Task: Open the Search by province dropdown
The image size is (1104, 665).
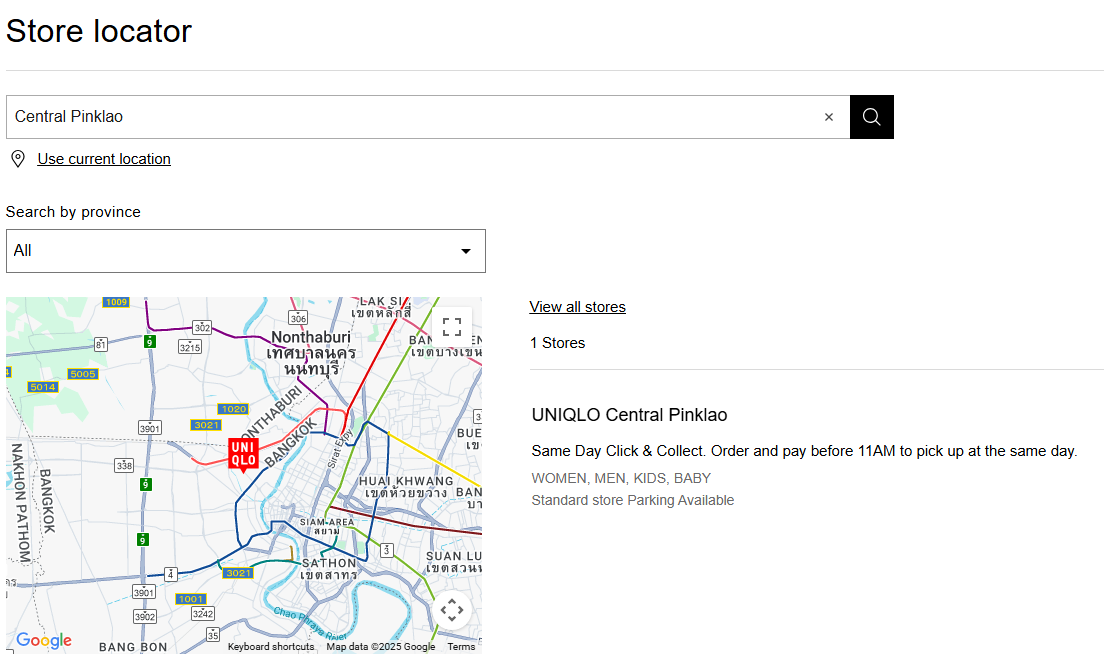Action: pyautogui.click(x=245, y=250)
